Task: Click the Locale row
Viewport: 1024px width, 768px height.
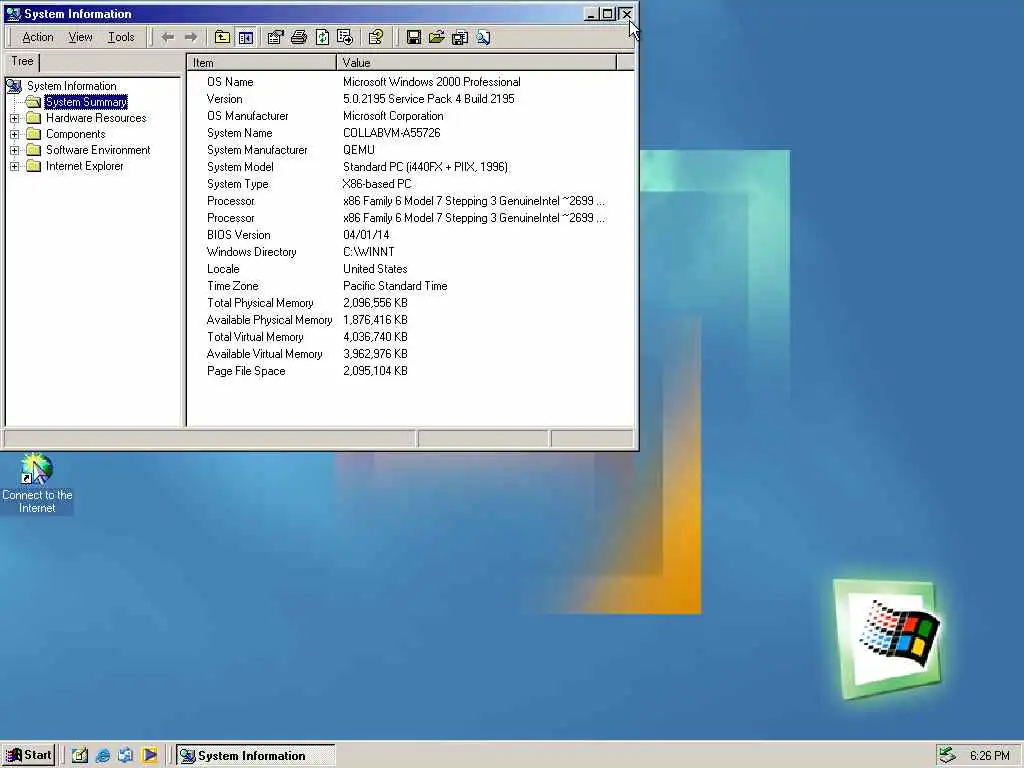Action: (410, 268)
